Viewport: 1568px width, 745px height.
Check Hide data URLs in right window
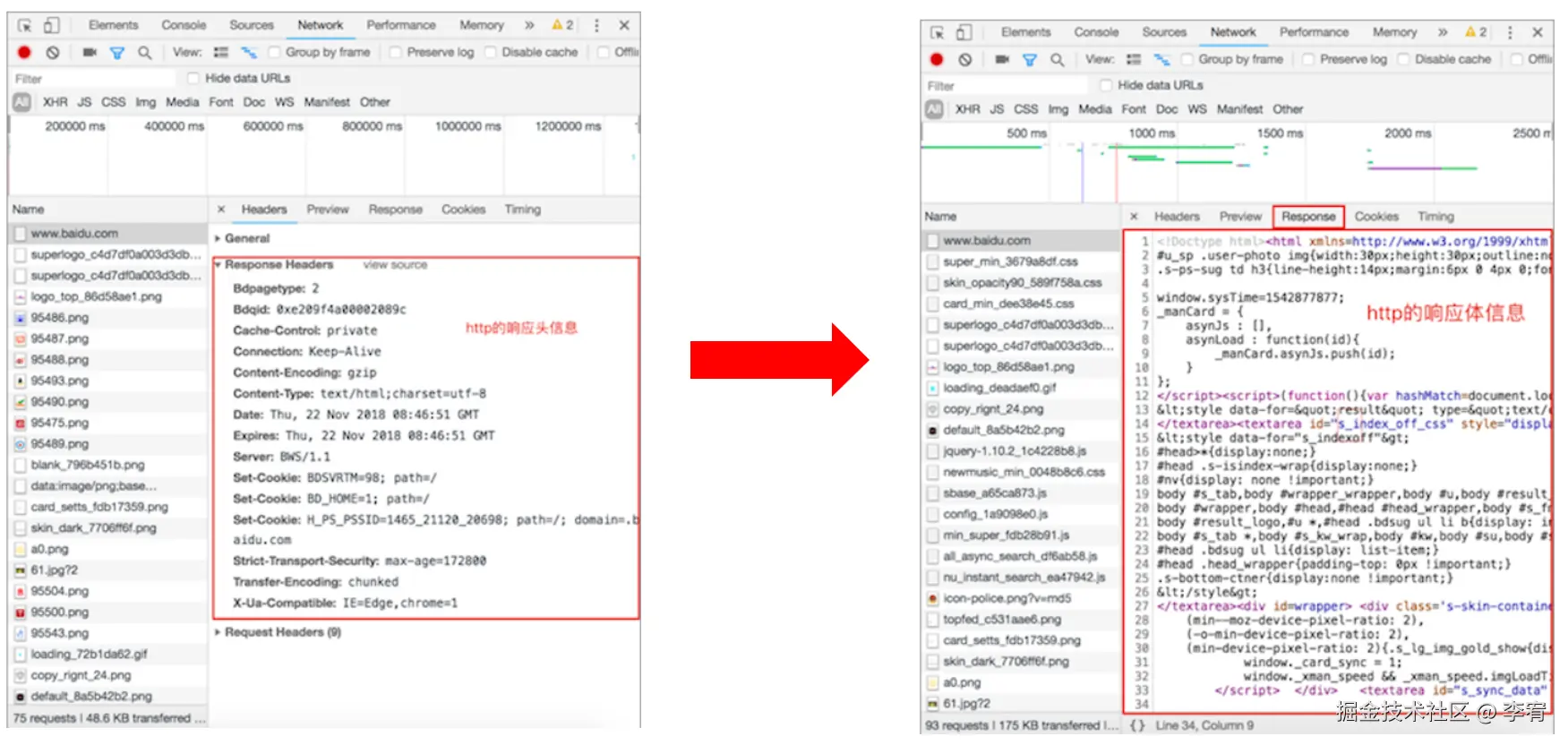click(x=1106, y=85)
